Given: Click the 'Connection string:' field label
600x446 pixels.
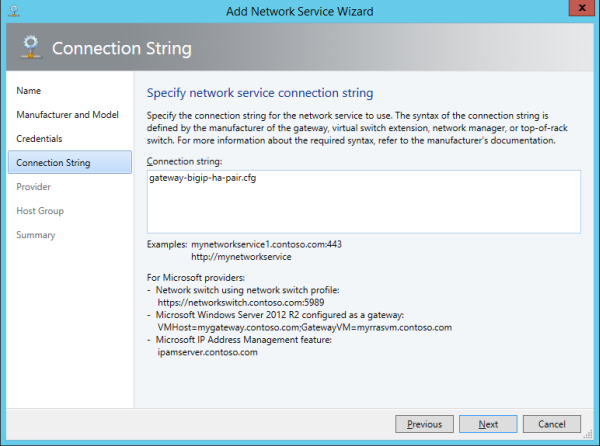Looking at the screenshot, I should 183,160.
